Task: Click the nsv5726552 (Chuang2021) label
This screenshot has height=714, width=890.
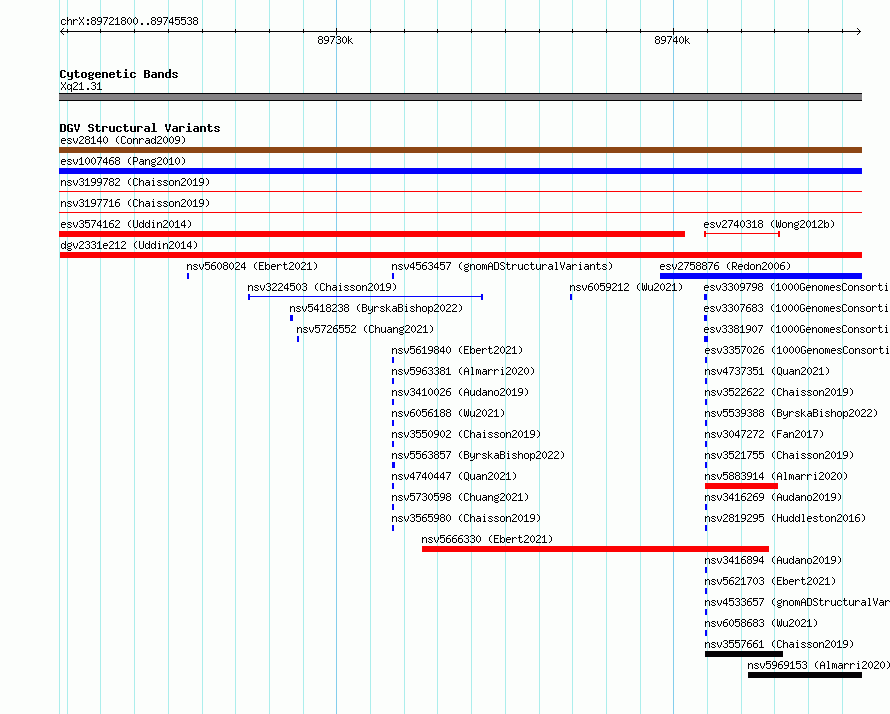Action: (x=365, y=329)
